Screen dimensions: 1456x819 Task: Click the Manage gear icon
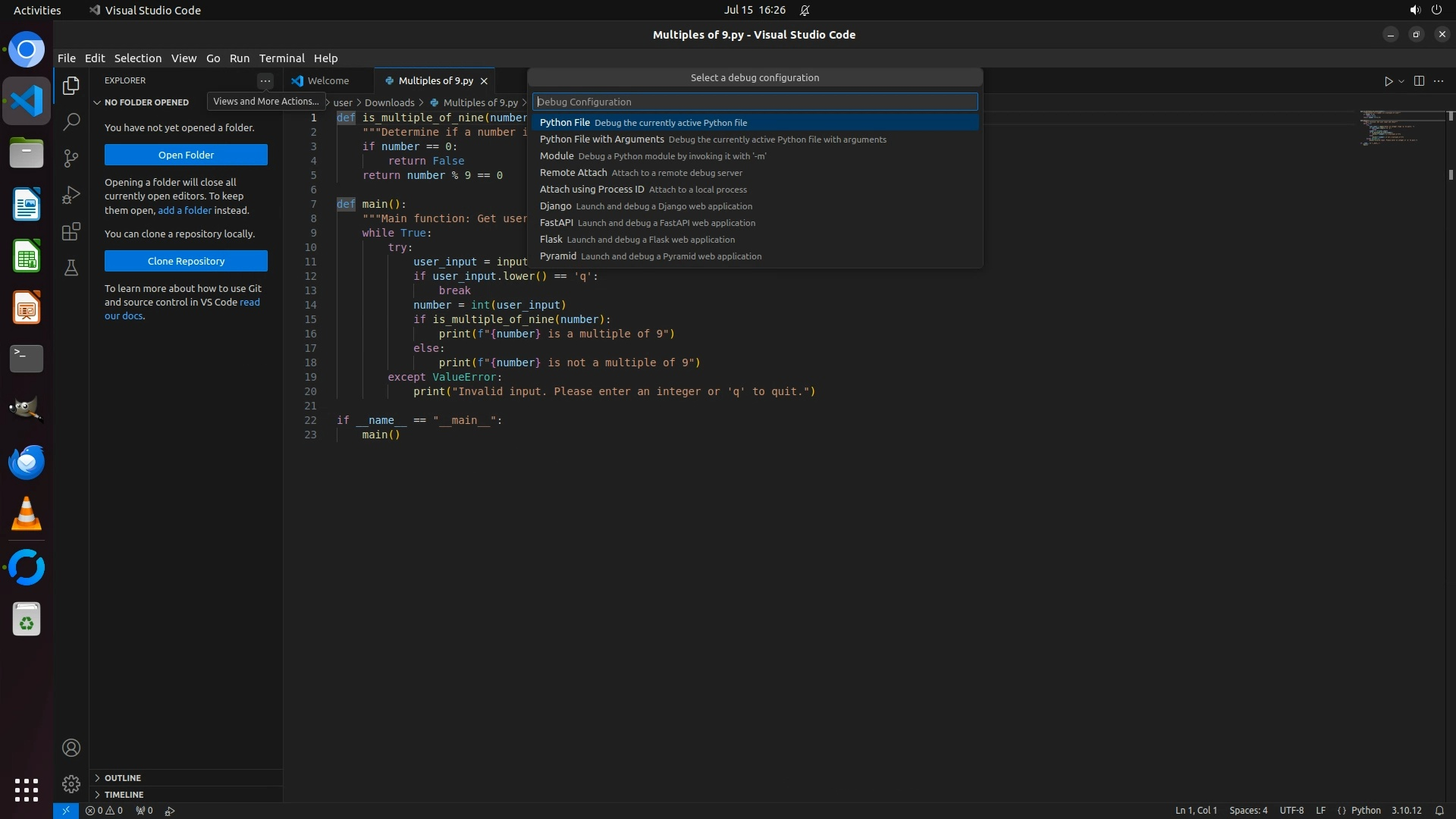click(71, 783)
